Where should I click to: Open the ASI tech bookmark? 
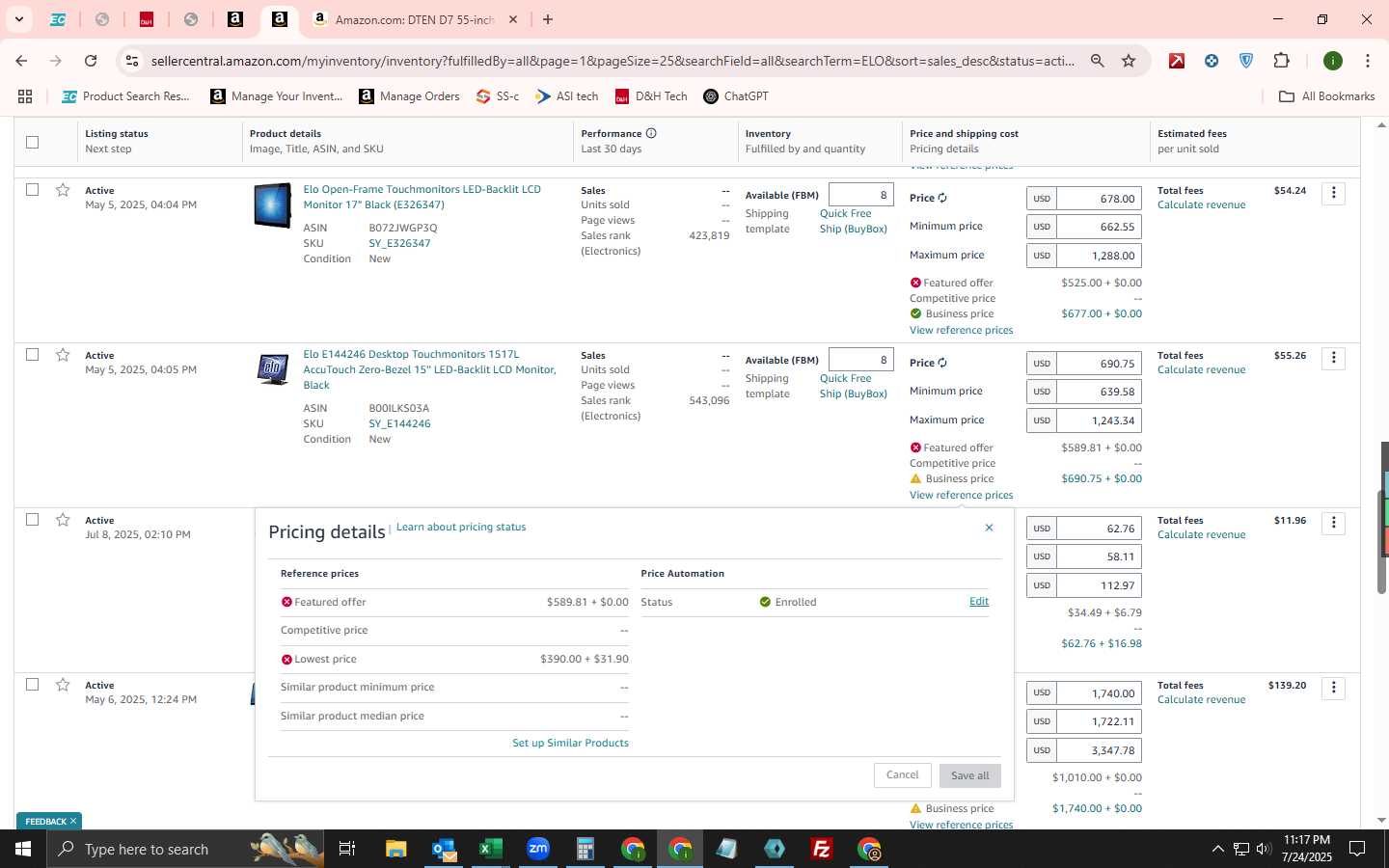point(567,96)
